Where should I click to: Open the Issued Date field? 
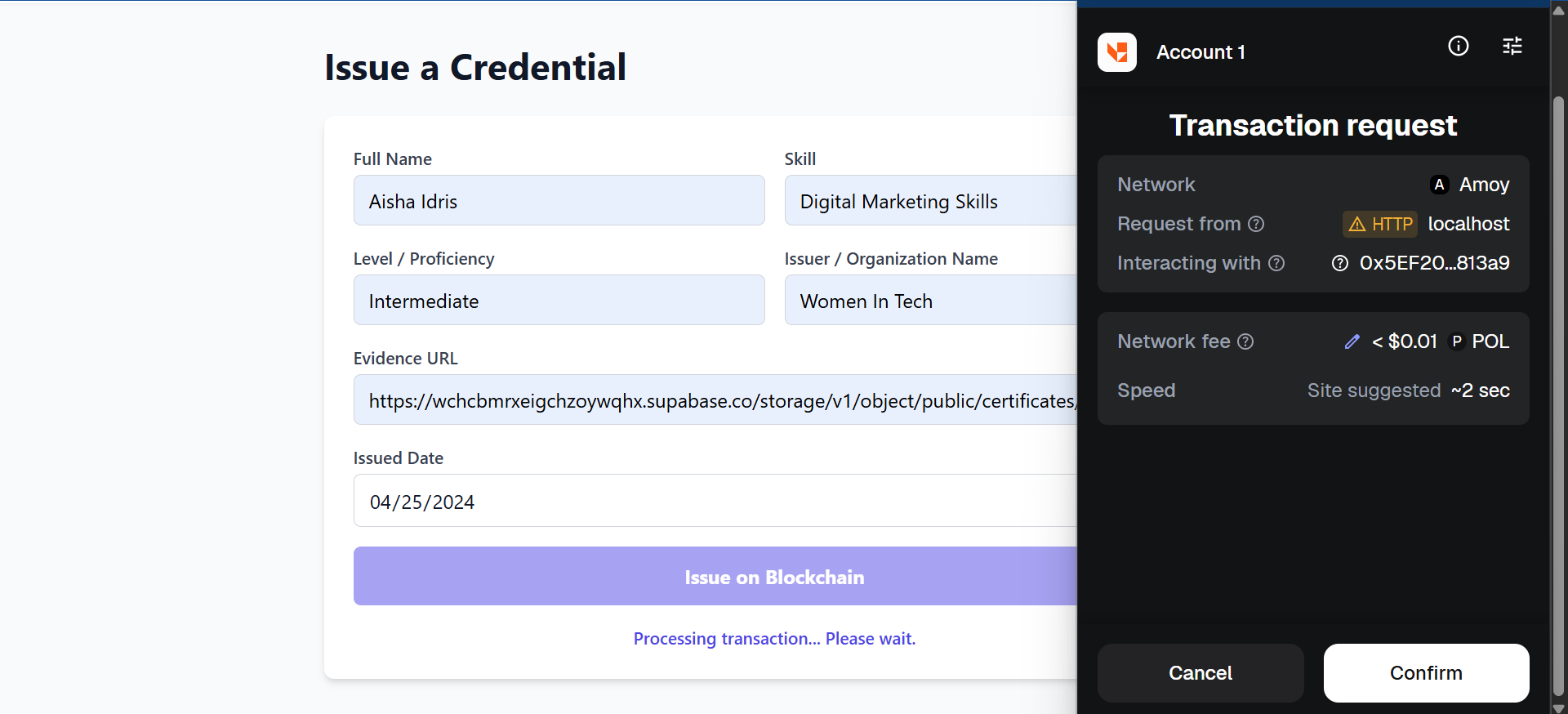(x=715, y=501)
